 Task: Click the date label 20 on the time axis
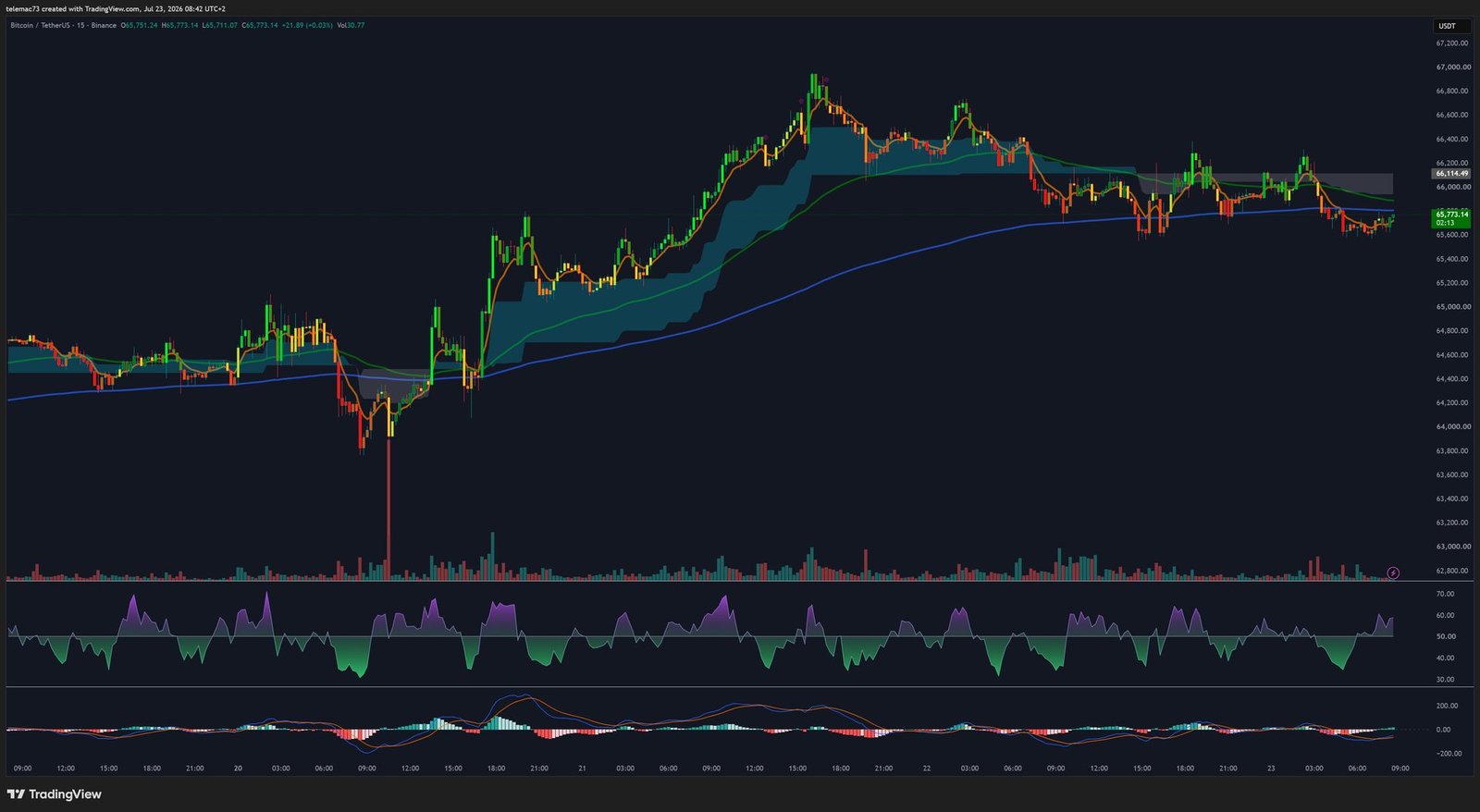click(x=238, y=769)
